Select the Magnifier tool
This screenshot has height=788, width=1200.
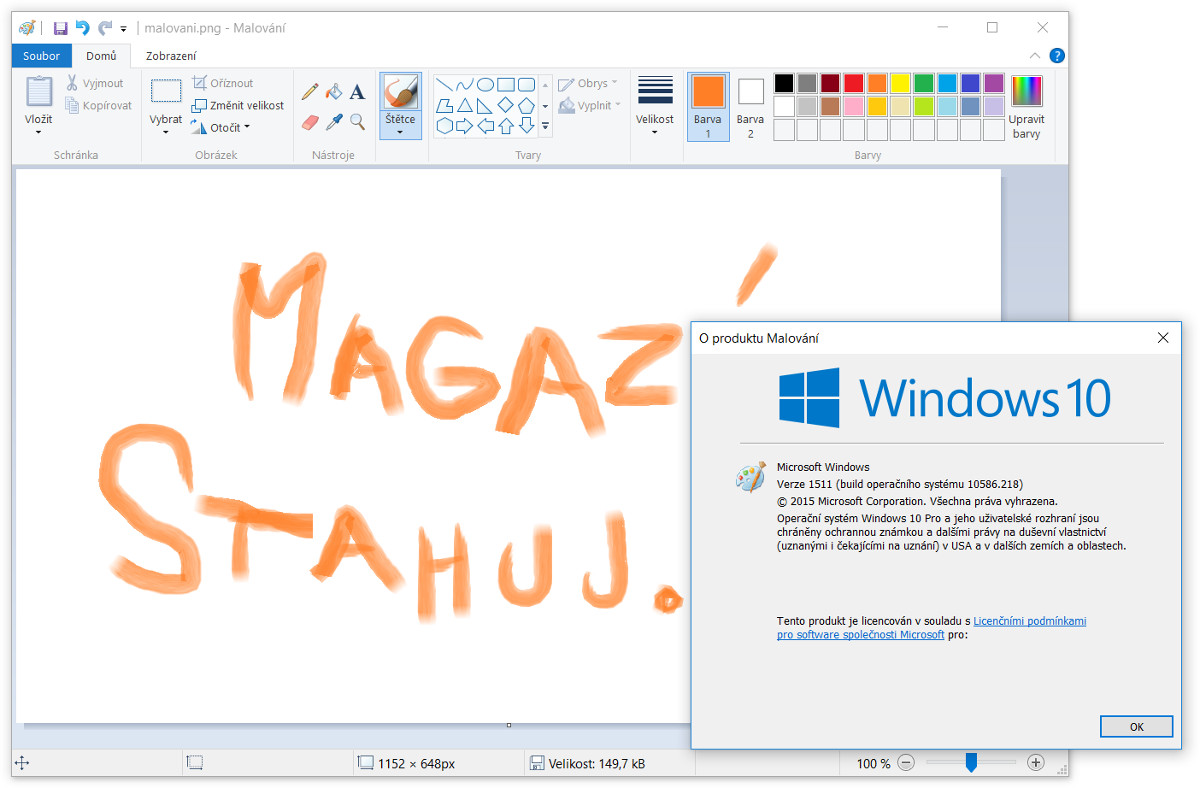[357, 122]
